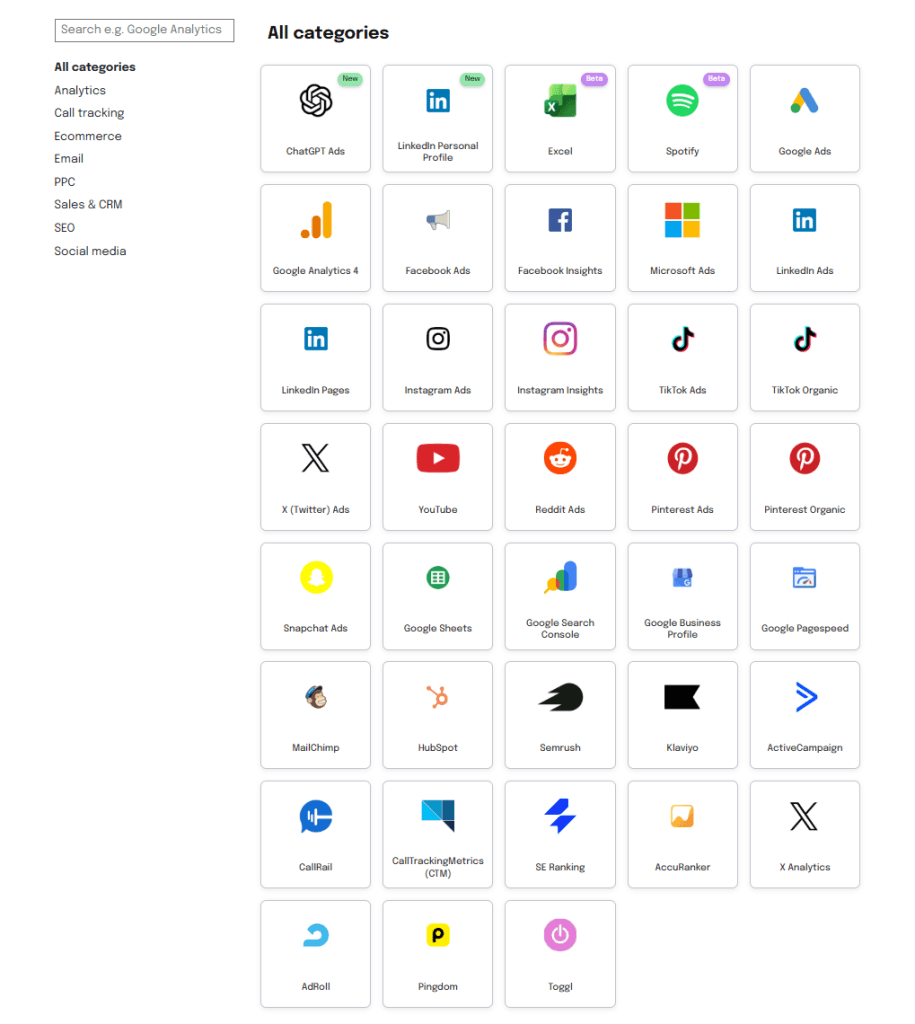Select the Google Sheets icon
This screenshot has height=1024, width=915.
pyautogui.click(x=438, y=577)
